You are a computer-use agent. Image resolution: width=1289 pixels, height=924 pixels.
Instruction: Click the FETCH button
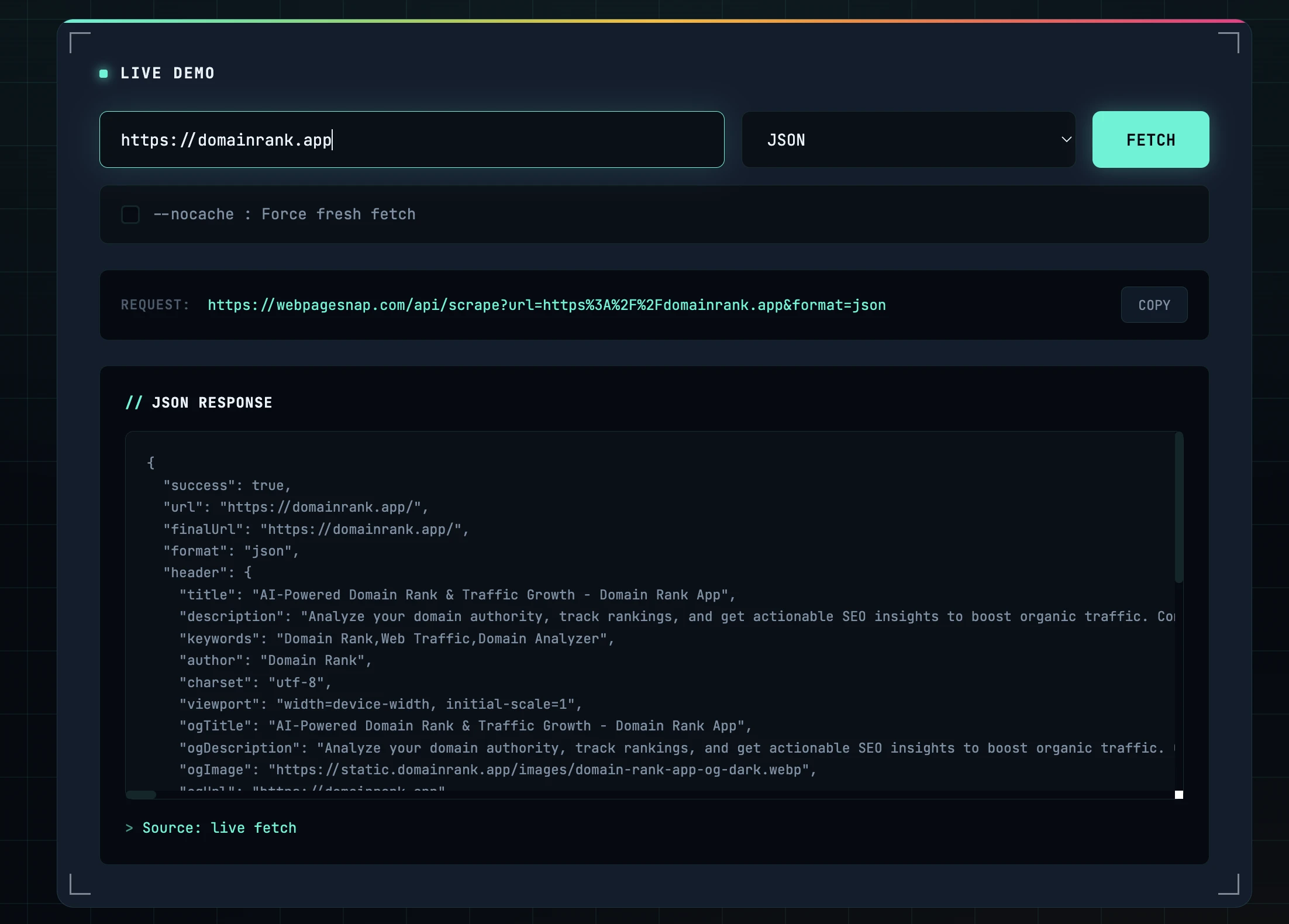1150,139
